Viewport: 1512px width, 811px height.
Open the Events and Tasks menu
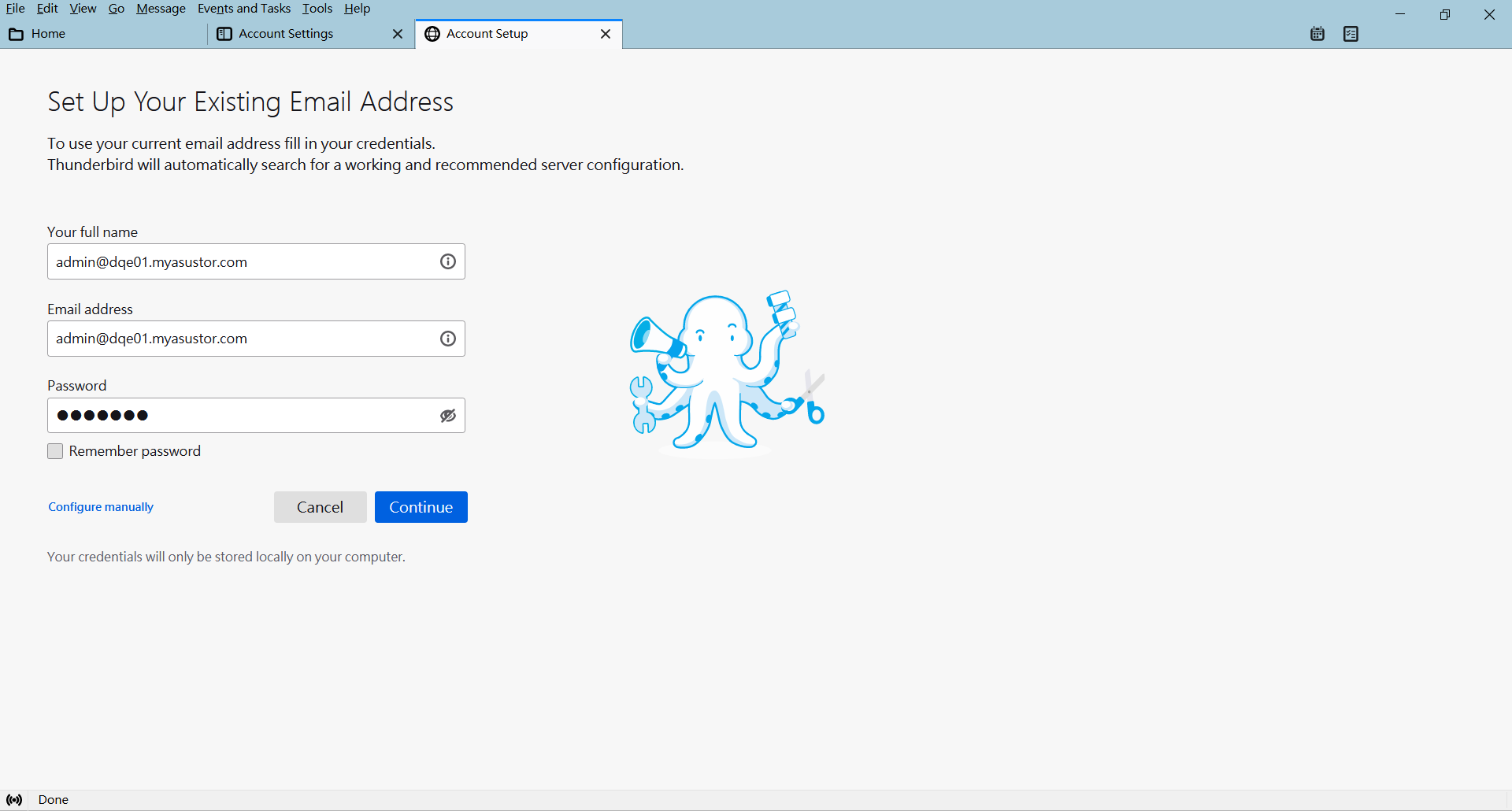tap(244, 9)
